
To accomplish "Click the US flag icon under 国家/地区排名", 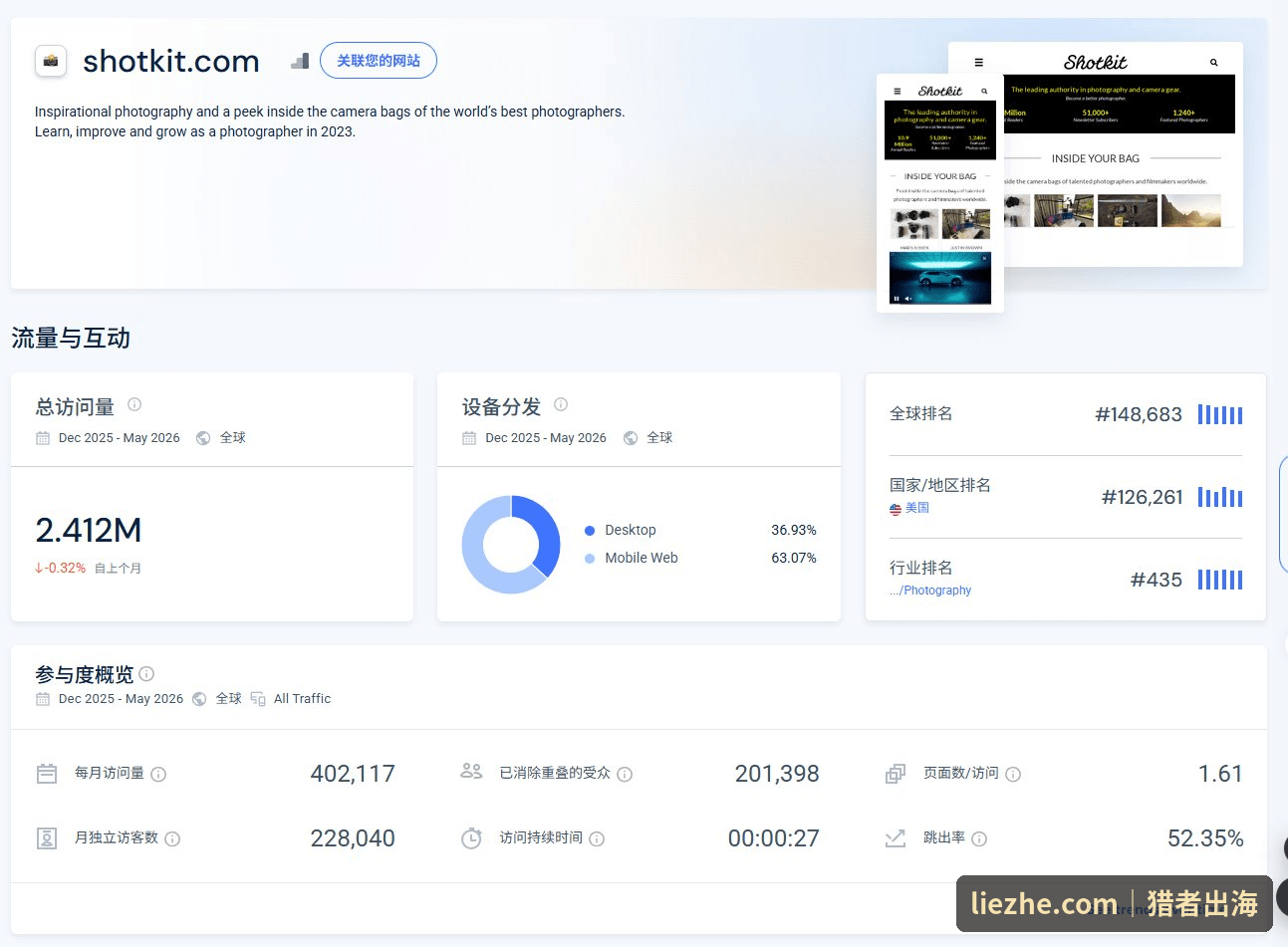I will (x=896, y=508).
